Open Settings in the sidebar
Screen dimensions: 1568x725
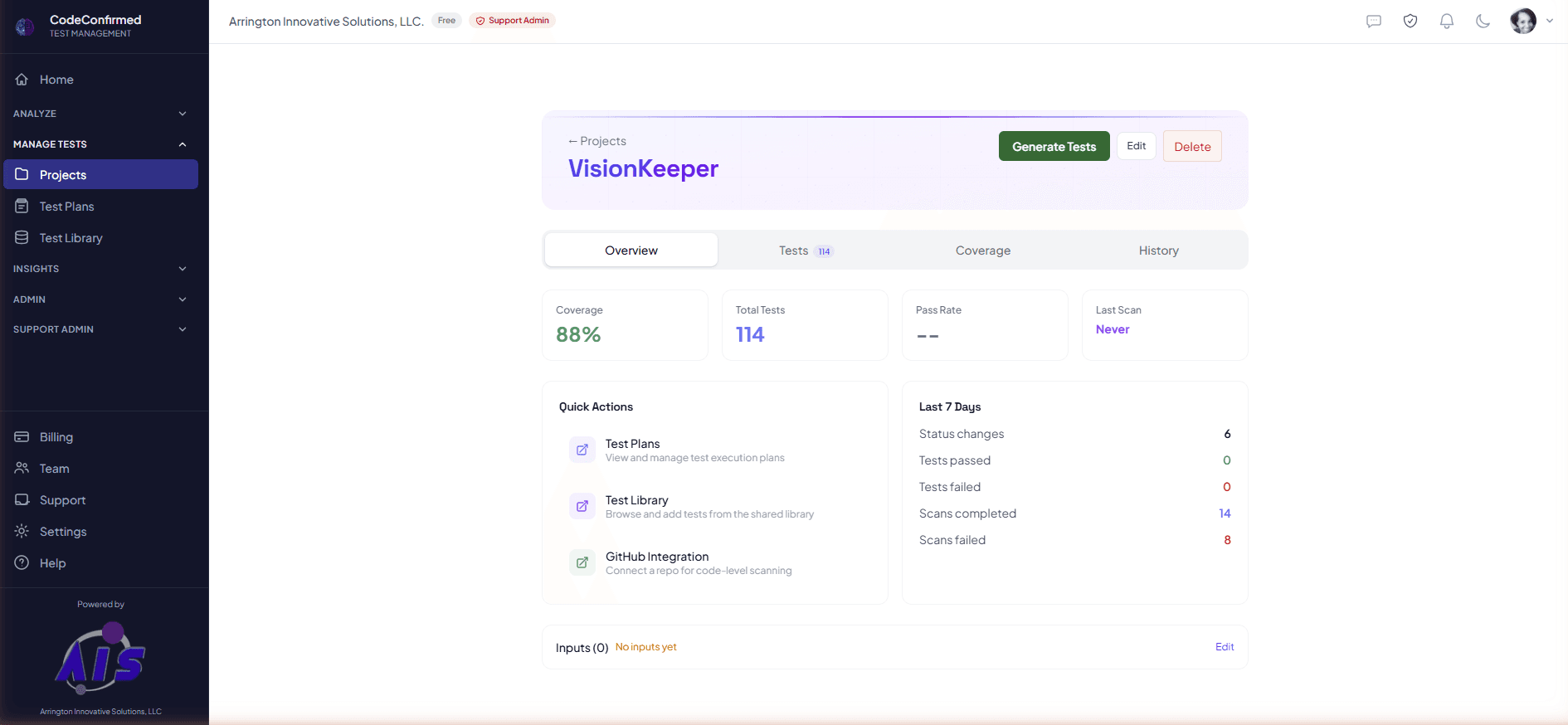click(100, 531)
